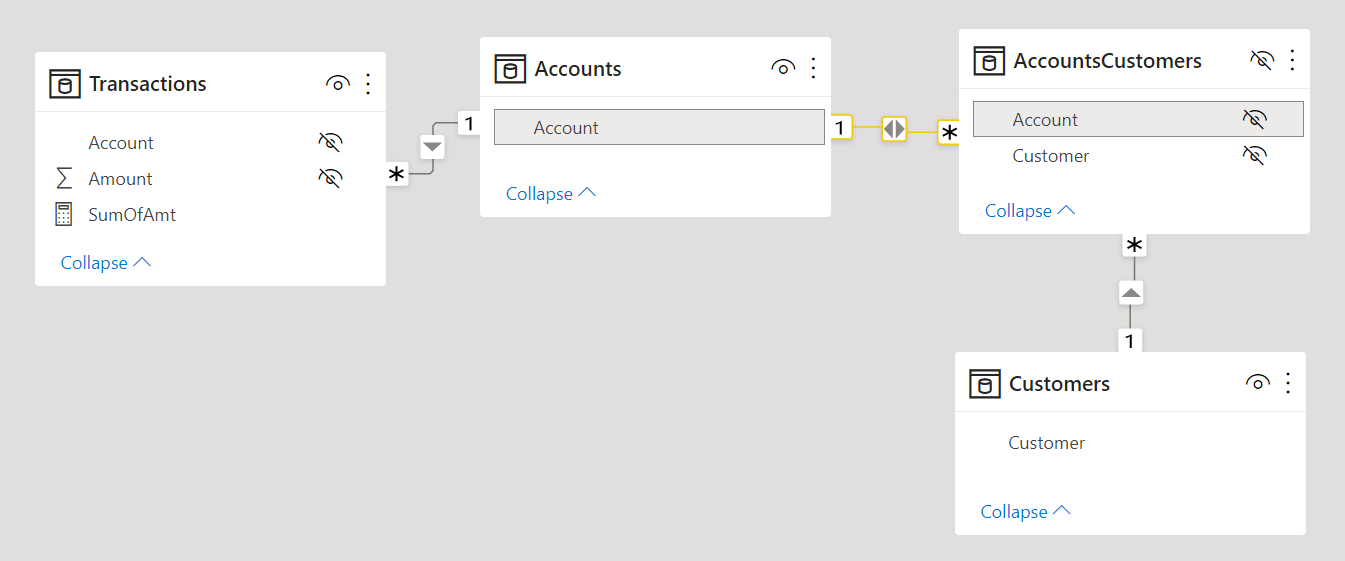Select the Account field in Accounts table
The height and width of the screenshot is (561, 1345).
coord(659,127)
